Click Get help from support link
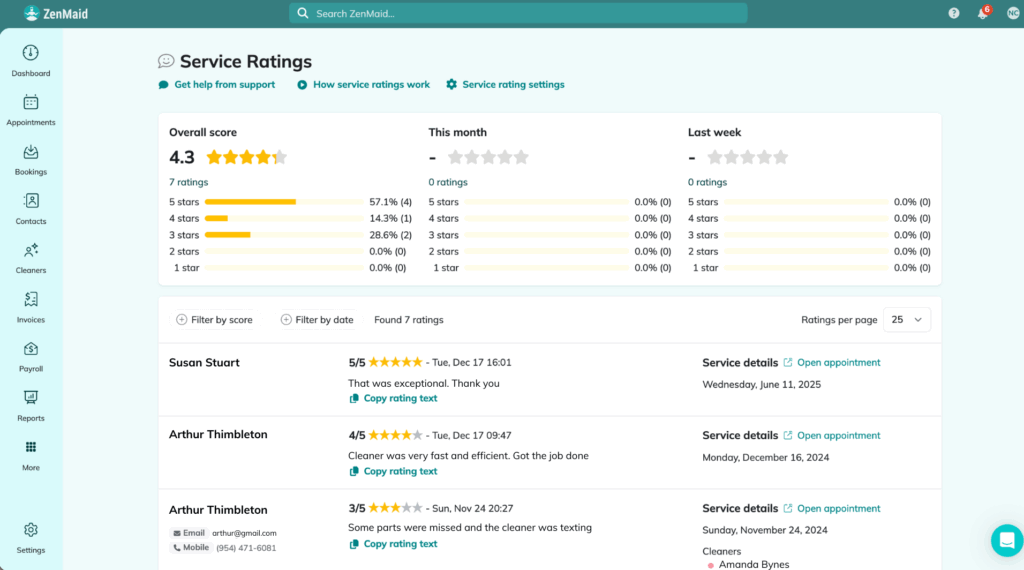 225,84
